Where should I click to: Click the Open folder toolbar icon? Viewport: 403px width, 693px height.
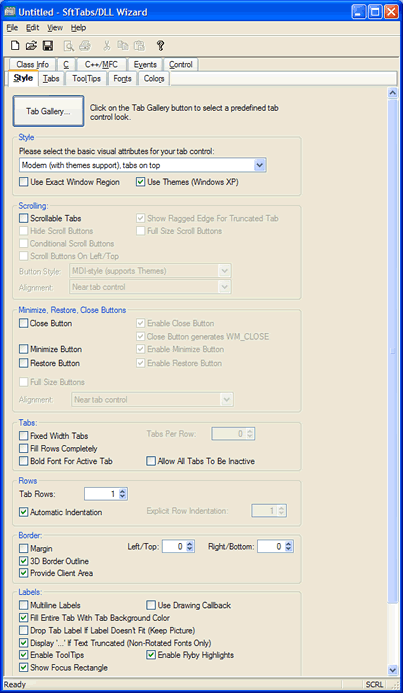[31, 45]
